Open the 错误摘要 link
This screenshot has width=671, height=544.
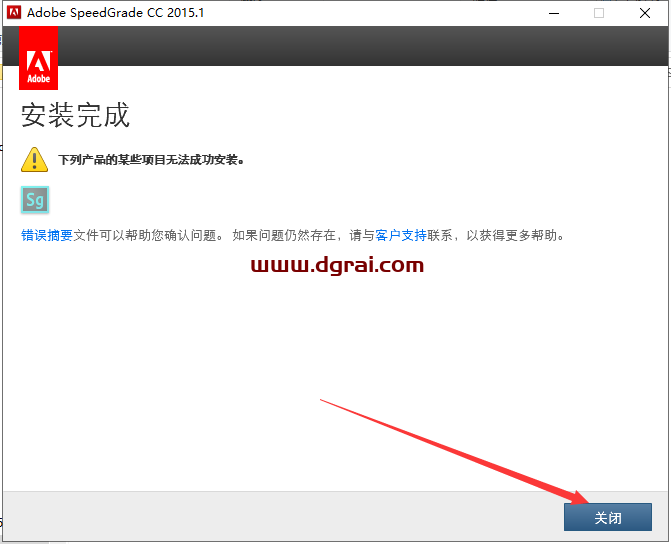point(47,235)
